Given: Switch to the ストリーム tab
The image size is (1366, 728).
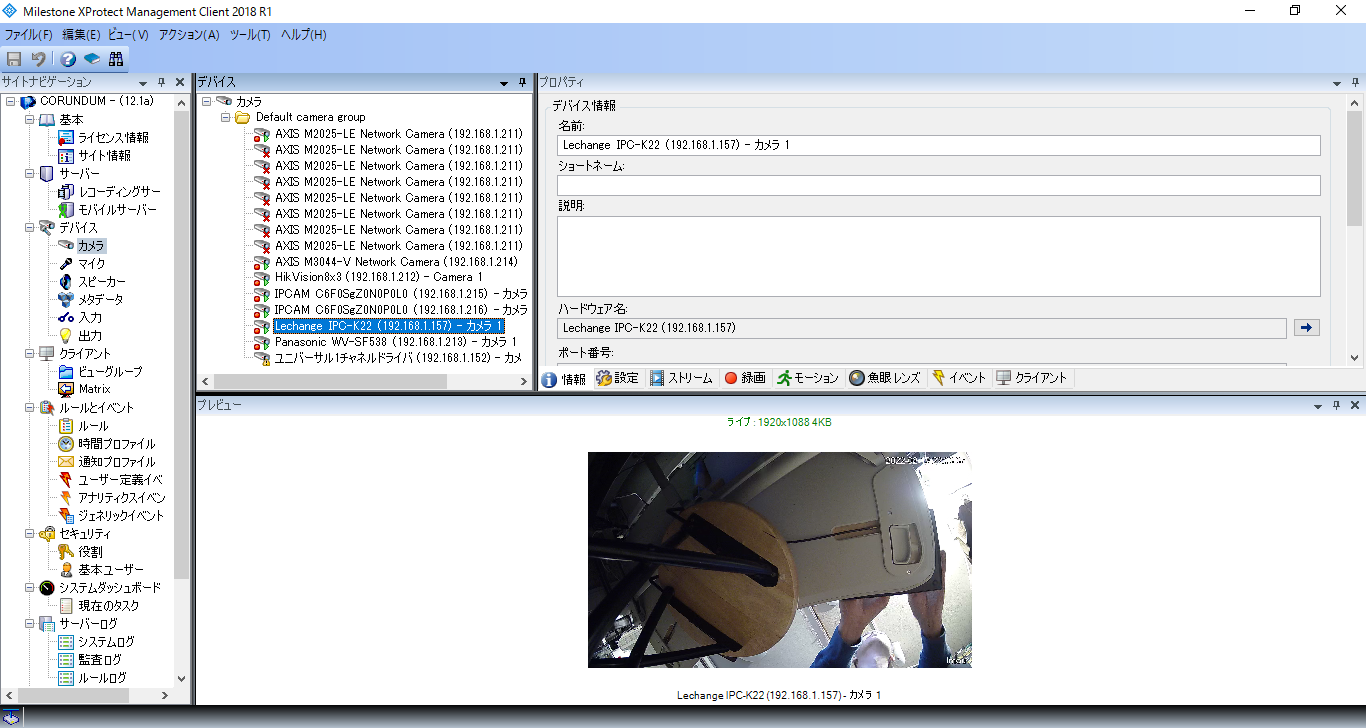Looking at the screenshot, I should coord(681,378).
